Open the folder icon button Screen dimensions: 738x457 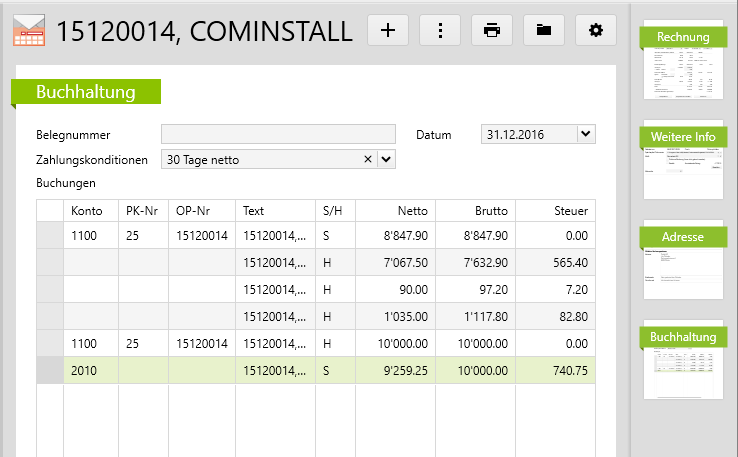pyautogui.click(x=544, y=30)
